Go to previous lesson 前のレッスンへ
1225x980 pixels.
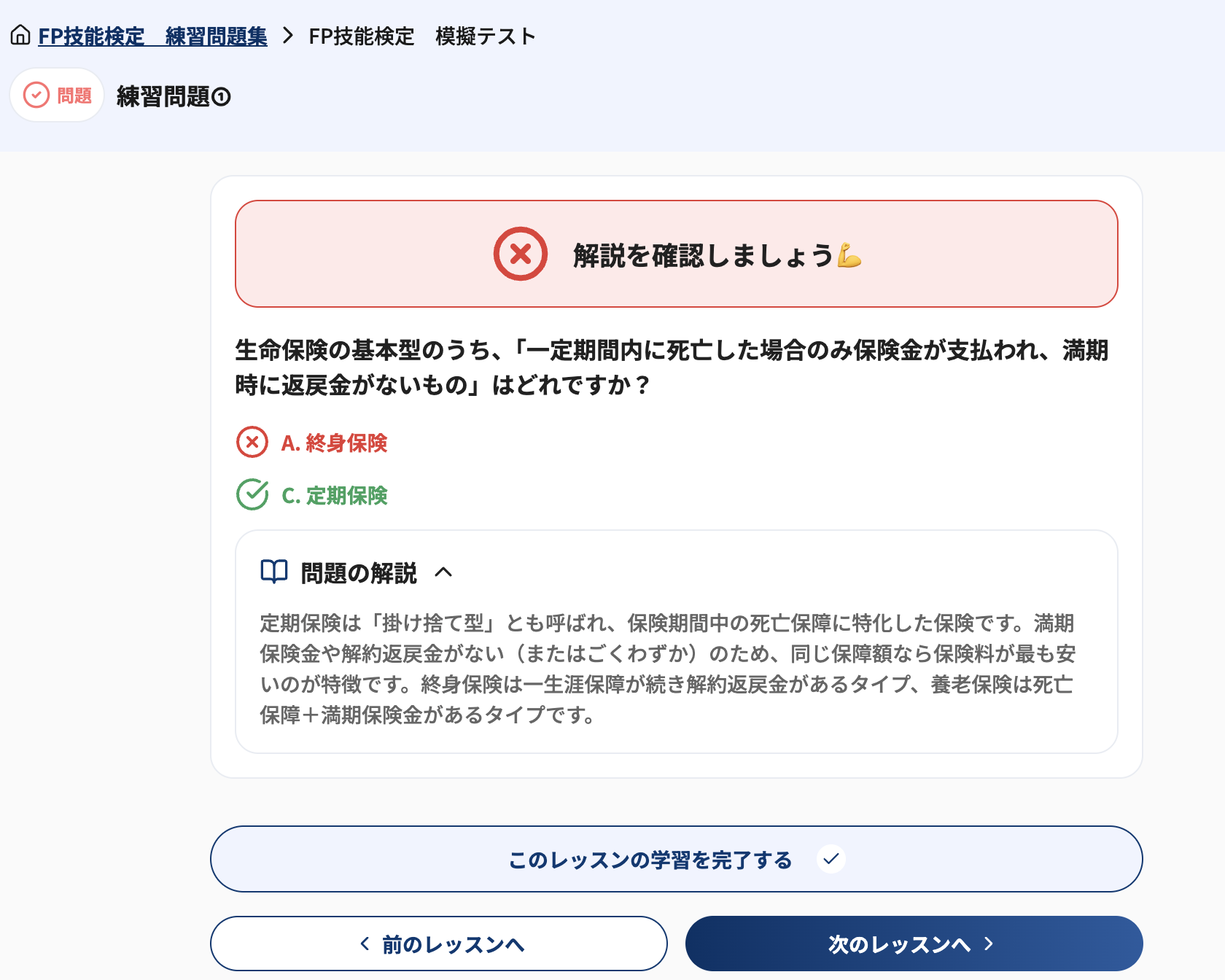point(439,944)
